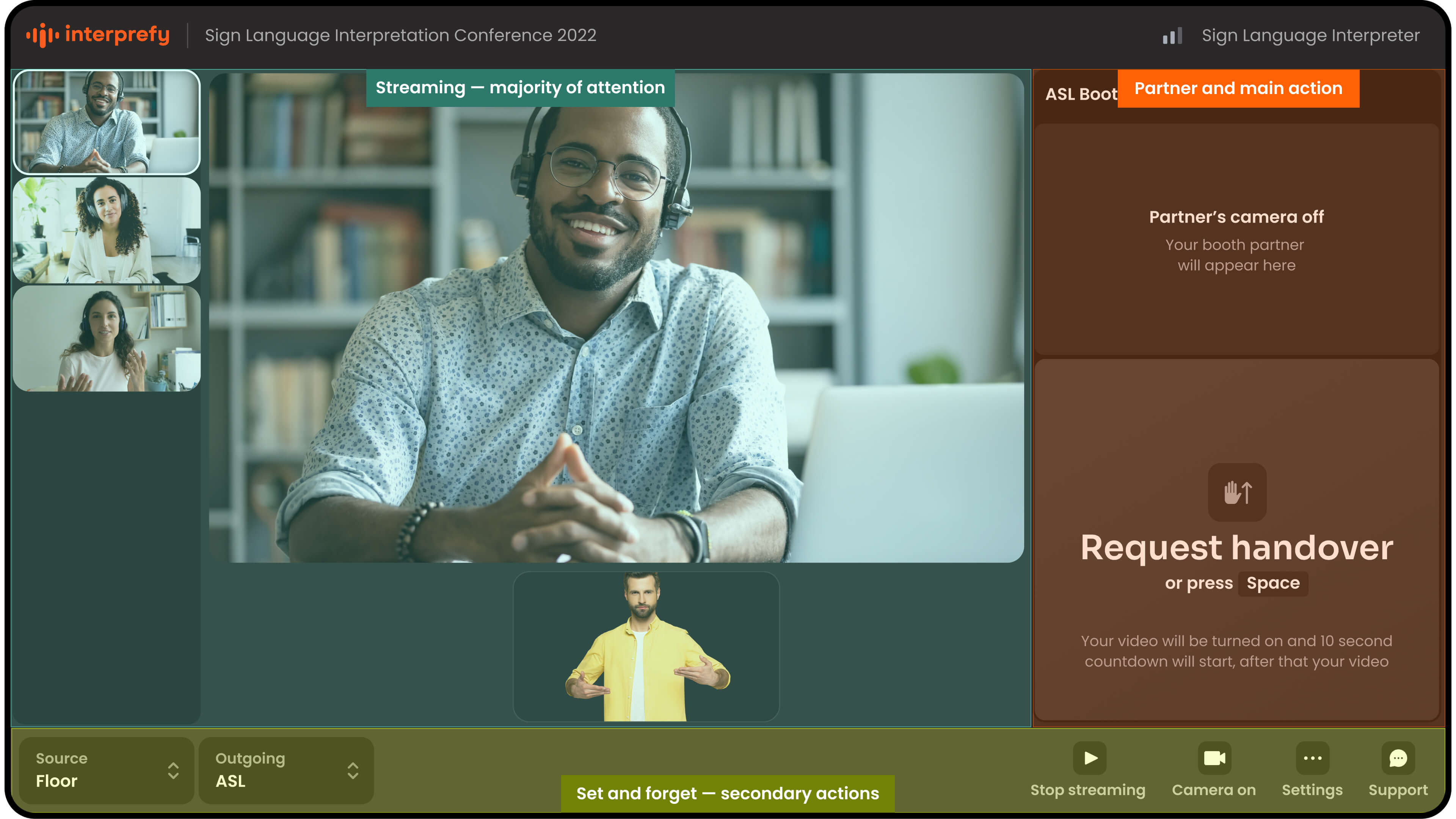The image size is (1456, 819).
Task: Open Settings via the three-dots icon
Action: click(x=1312, y=758)
